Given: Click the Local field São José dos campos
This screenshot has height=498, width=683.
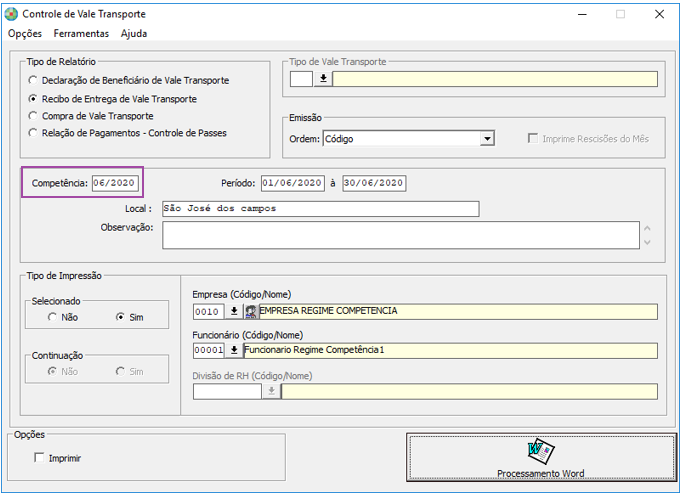Looking at the screenshot, I should click(x=321, y=209).
